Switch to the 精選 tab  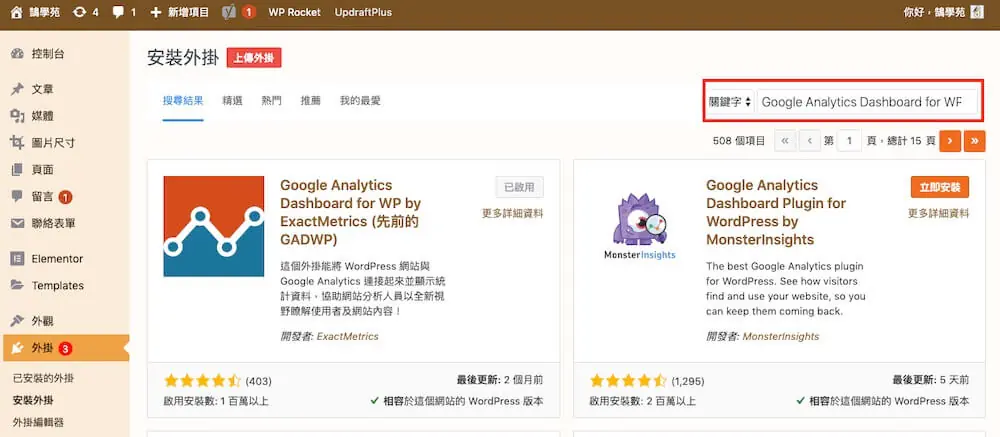pos(232,100)
